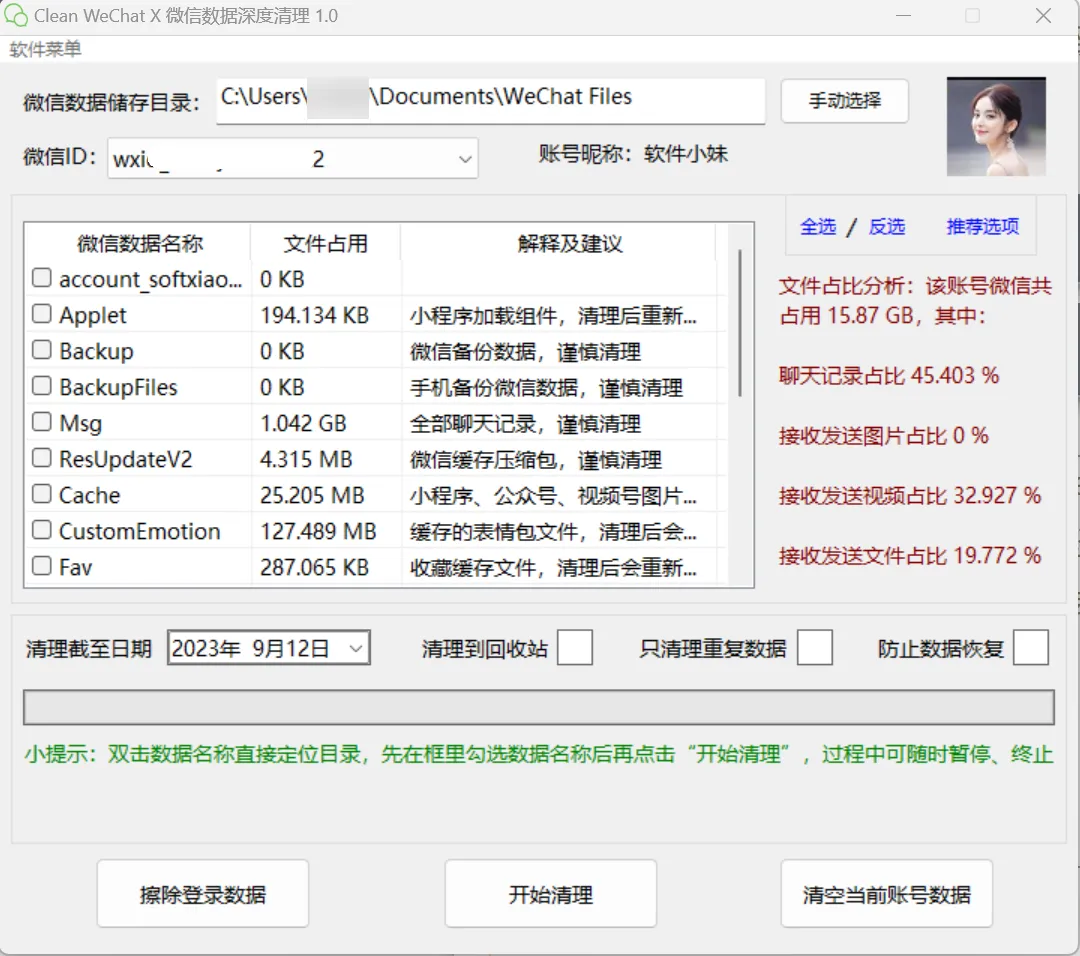Check the account_softxiao row checkbox
This screenshot has height=956, width=1080.
[x=42, y=278]
